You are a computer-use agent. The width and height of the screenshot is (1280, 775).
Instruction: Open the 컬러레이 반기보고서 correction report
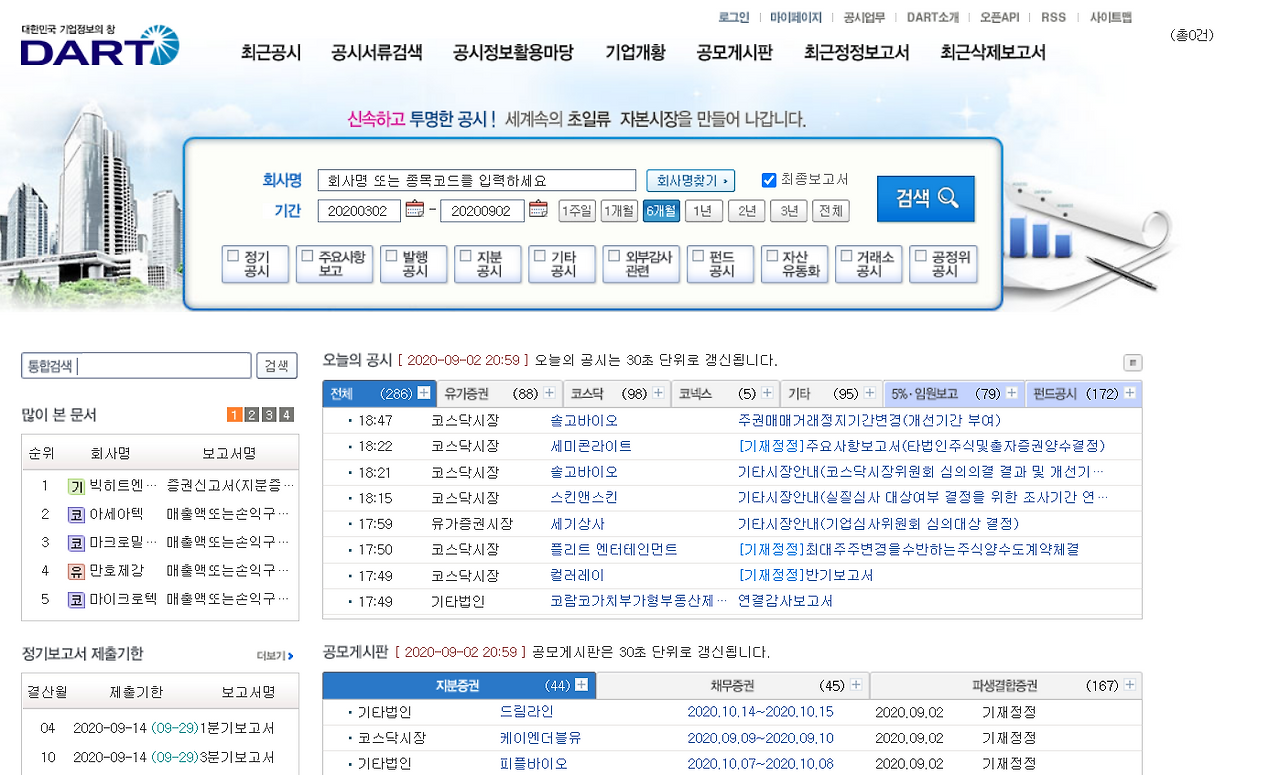806,576
